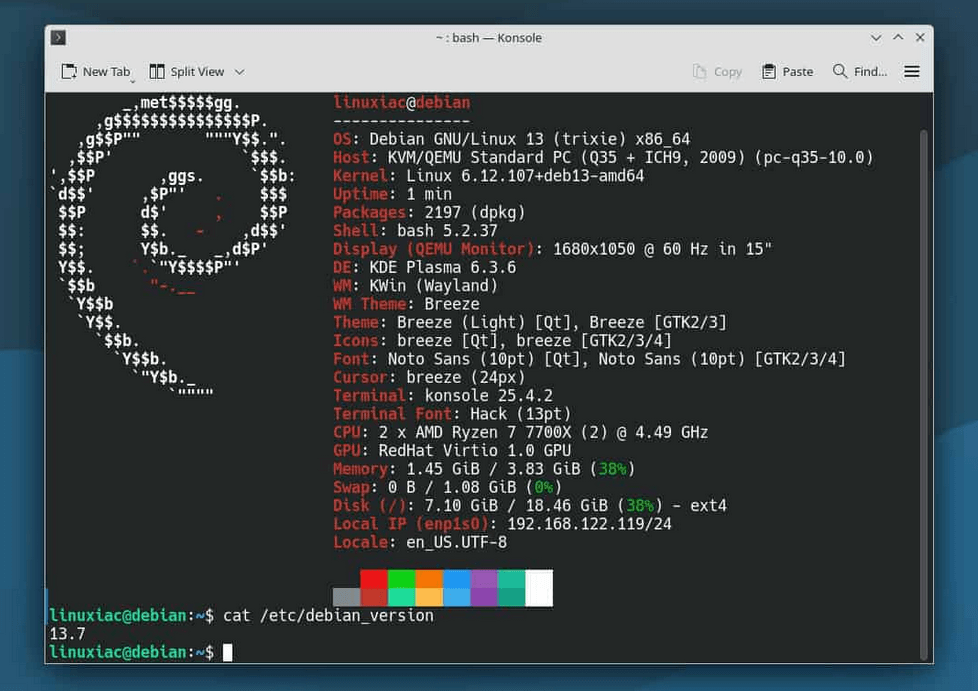Image resolution: width=978 pixels, height=691 pixels.
Task: Click the OS line showing Debian GNU/Linux 13
Action: point(511,139)
